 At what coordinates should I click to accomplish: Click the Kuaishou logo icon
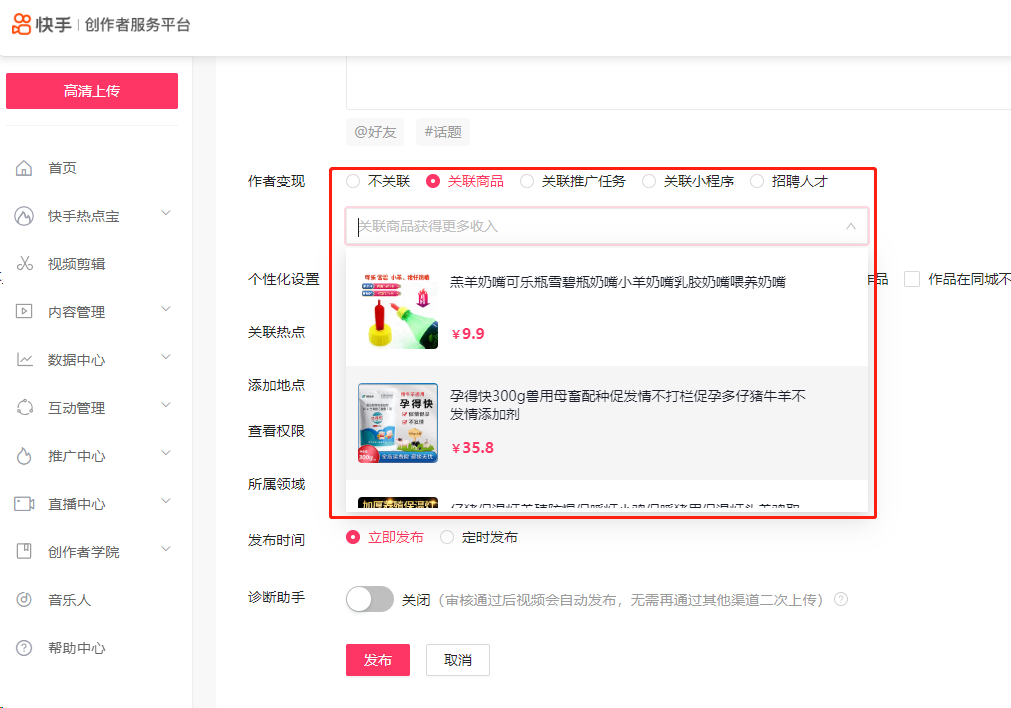point(21,25)
